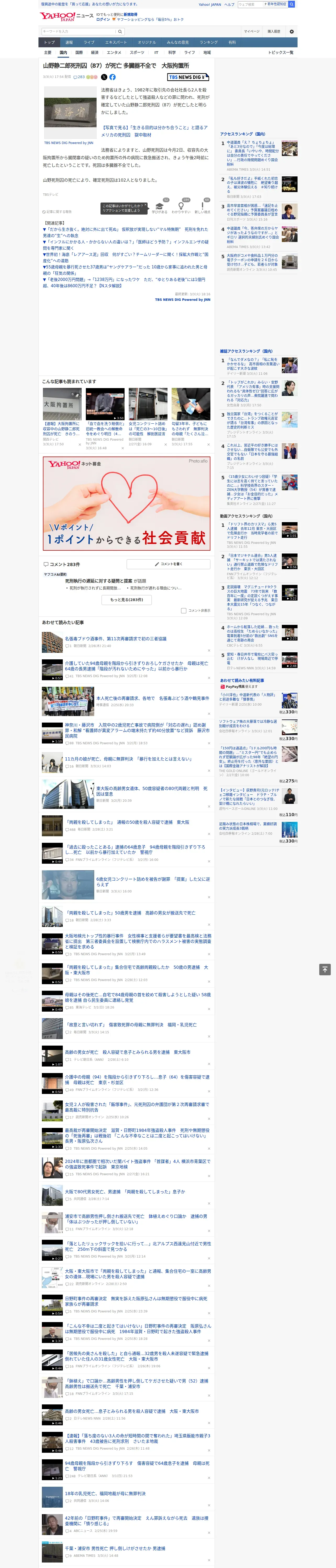
Task: Click the マイページ link
Action: [251, 32]
